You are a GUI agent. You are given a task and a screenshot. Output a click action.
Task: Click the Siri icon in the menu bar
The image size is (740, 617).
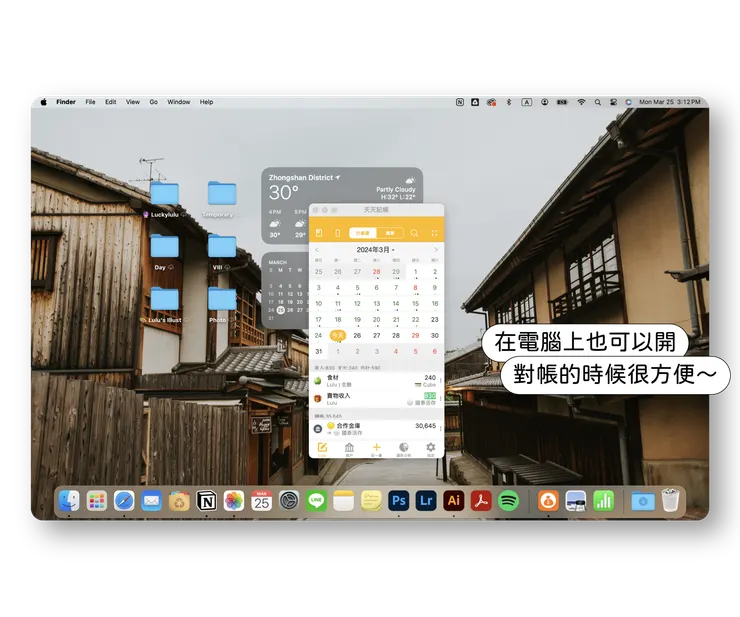click(x=628, y=102)
